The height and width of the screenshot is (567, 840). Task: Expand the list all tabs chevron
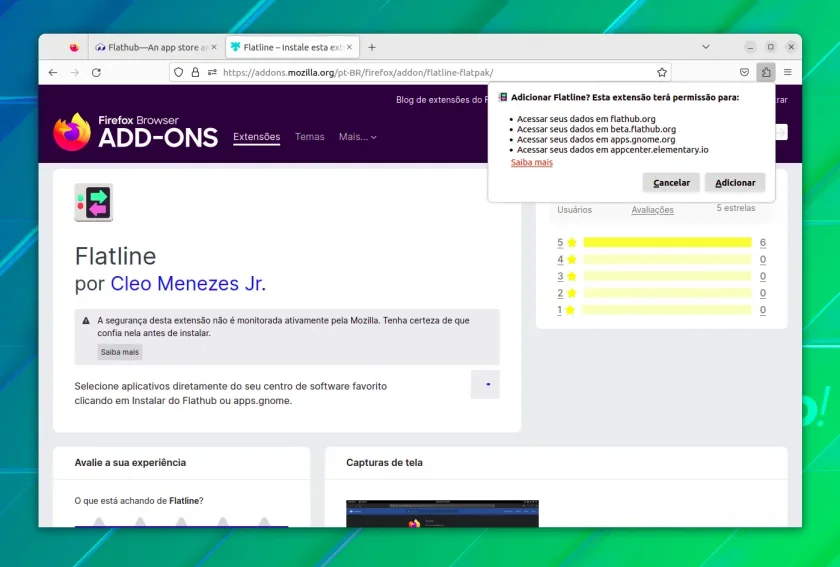point(706,47)
